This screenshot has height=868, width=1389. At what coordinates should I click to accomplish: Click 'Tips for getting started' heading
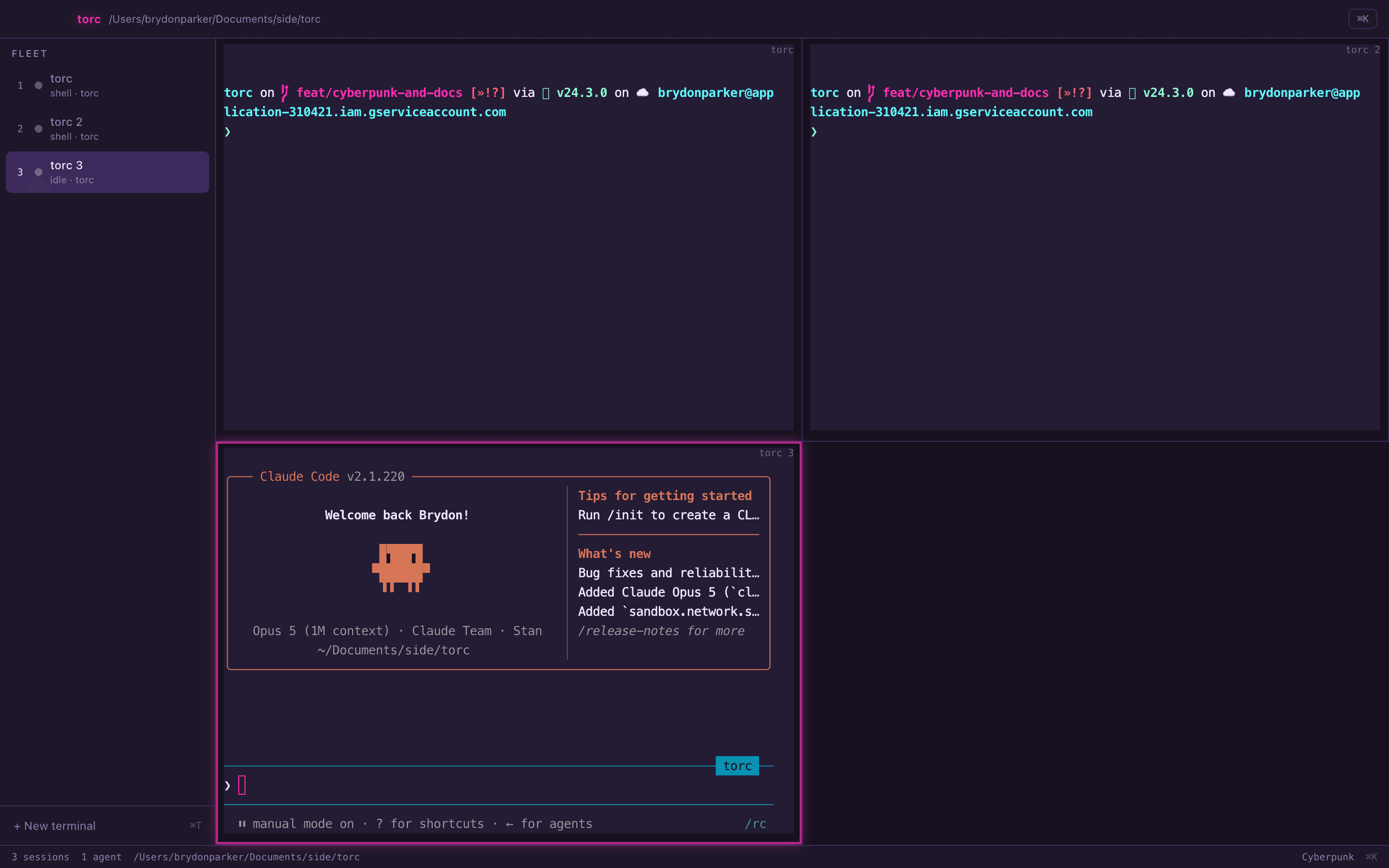665,496
